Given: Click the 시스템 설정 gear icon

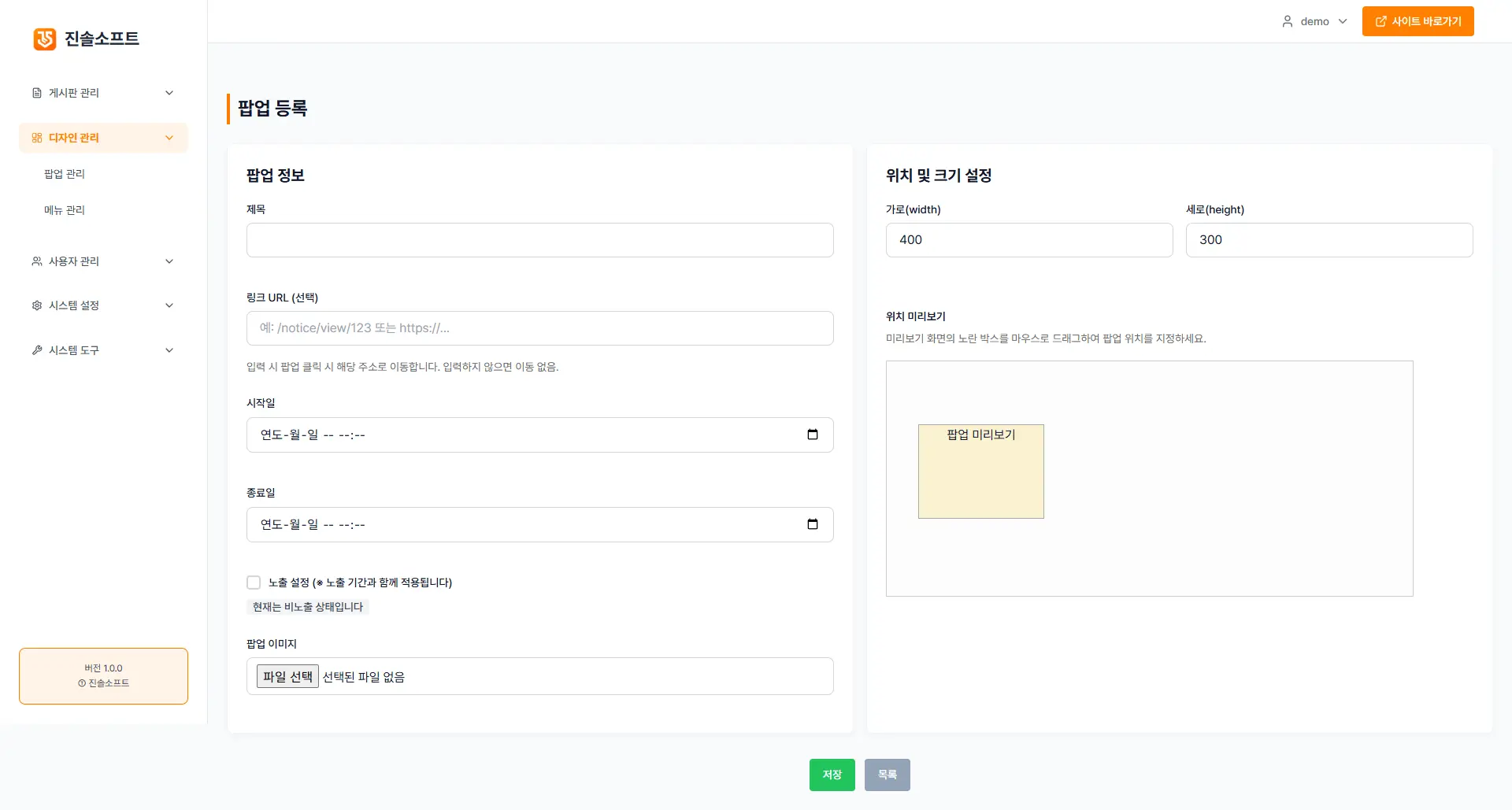Looking at the screenshot, I should click(x=37, y=305).
